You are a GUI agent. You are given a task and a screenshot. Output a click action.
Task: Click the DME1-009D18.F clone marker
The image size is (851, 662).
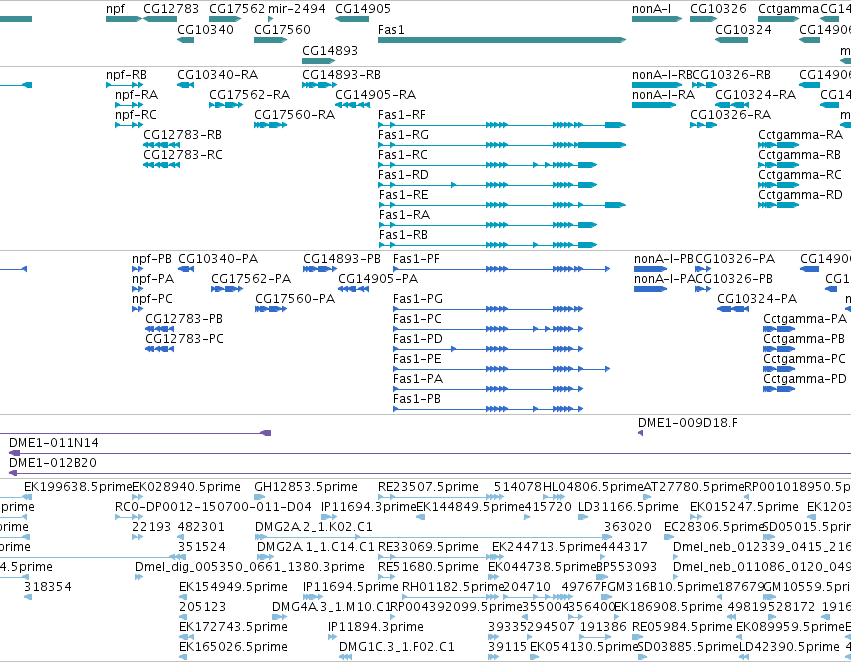[640, 433]
